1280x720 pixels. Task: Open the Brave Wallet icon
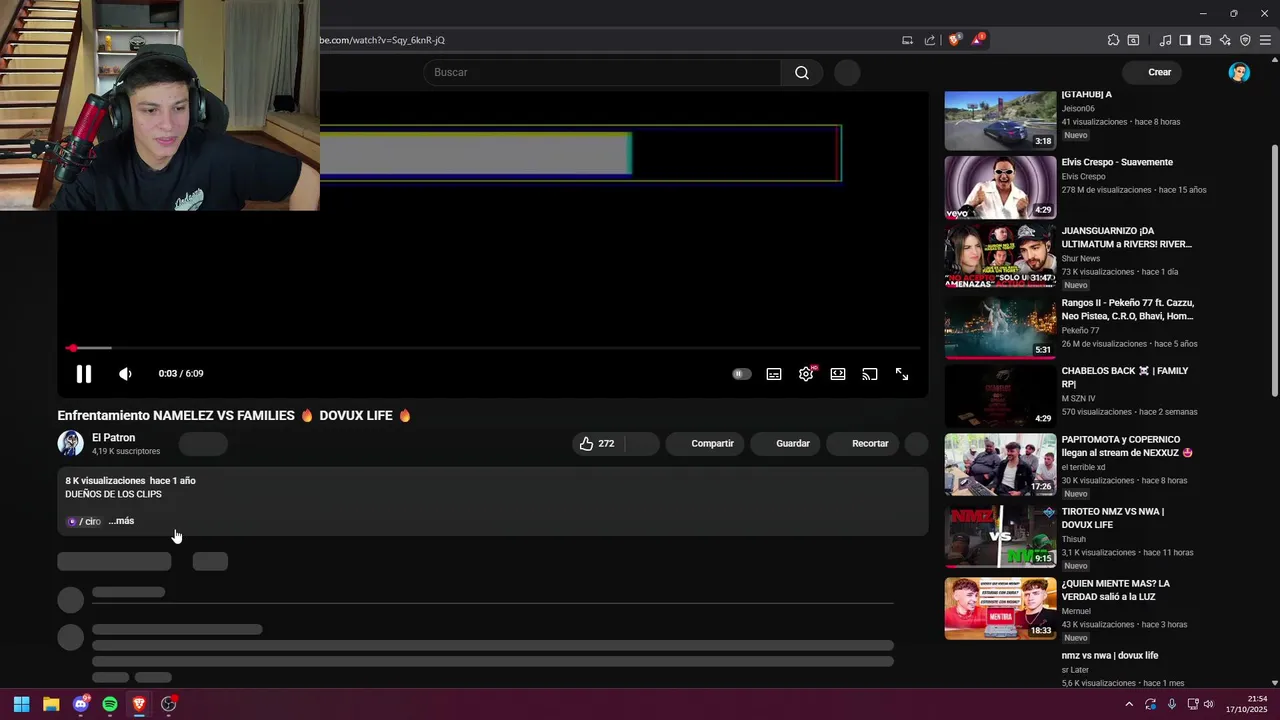[x=1205, y=40]
